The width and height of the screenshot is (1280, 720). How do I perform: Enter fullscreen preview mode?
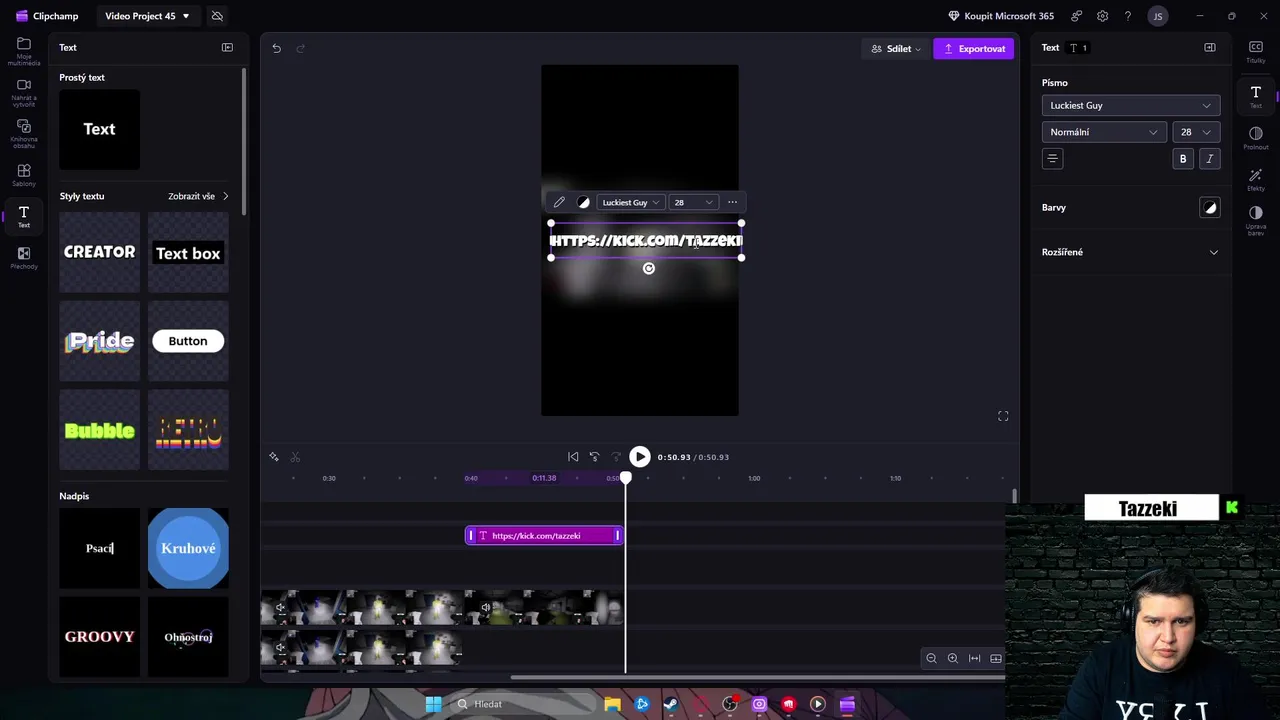click(1003, 416)
